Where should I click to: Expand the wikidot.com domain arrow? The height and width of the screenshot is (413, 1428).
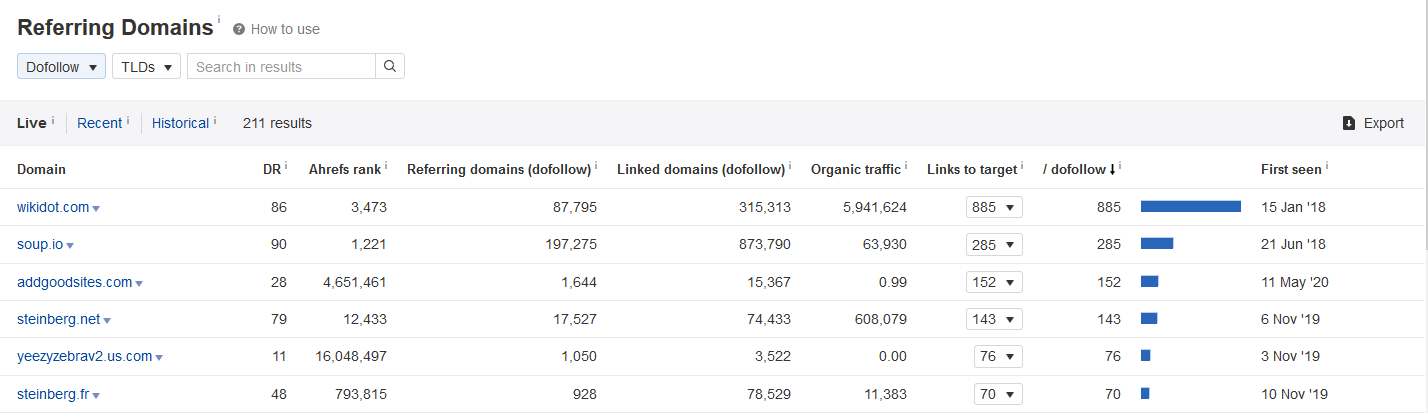point(97,209)
